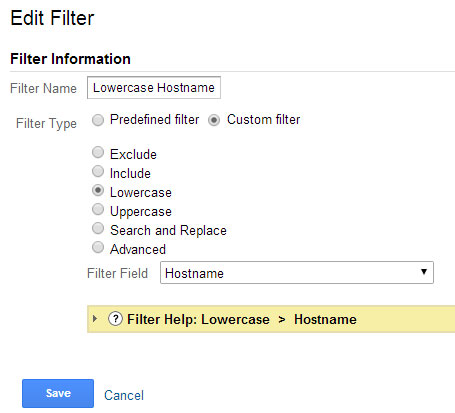Select the Hostname Filter Field combo box
Screen dimensions: 455x413
pyautogui.click(x=297, y=273)
